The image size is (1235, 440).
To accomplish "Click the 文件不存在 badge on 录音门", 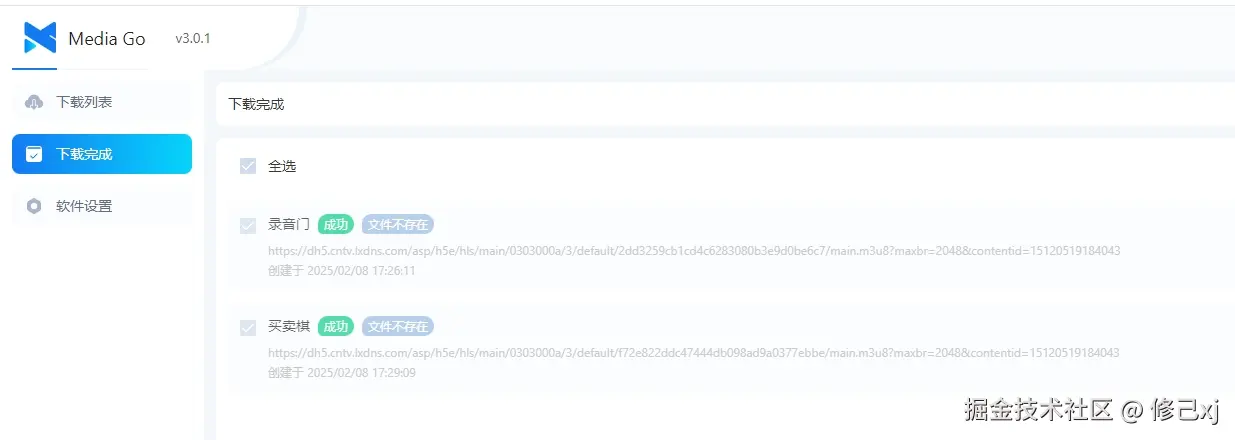I will (x=398, y=225).
